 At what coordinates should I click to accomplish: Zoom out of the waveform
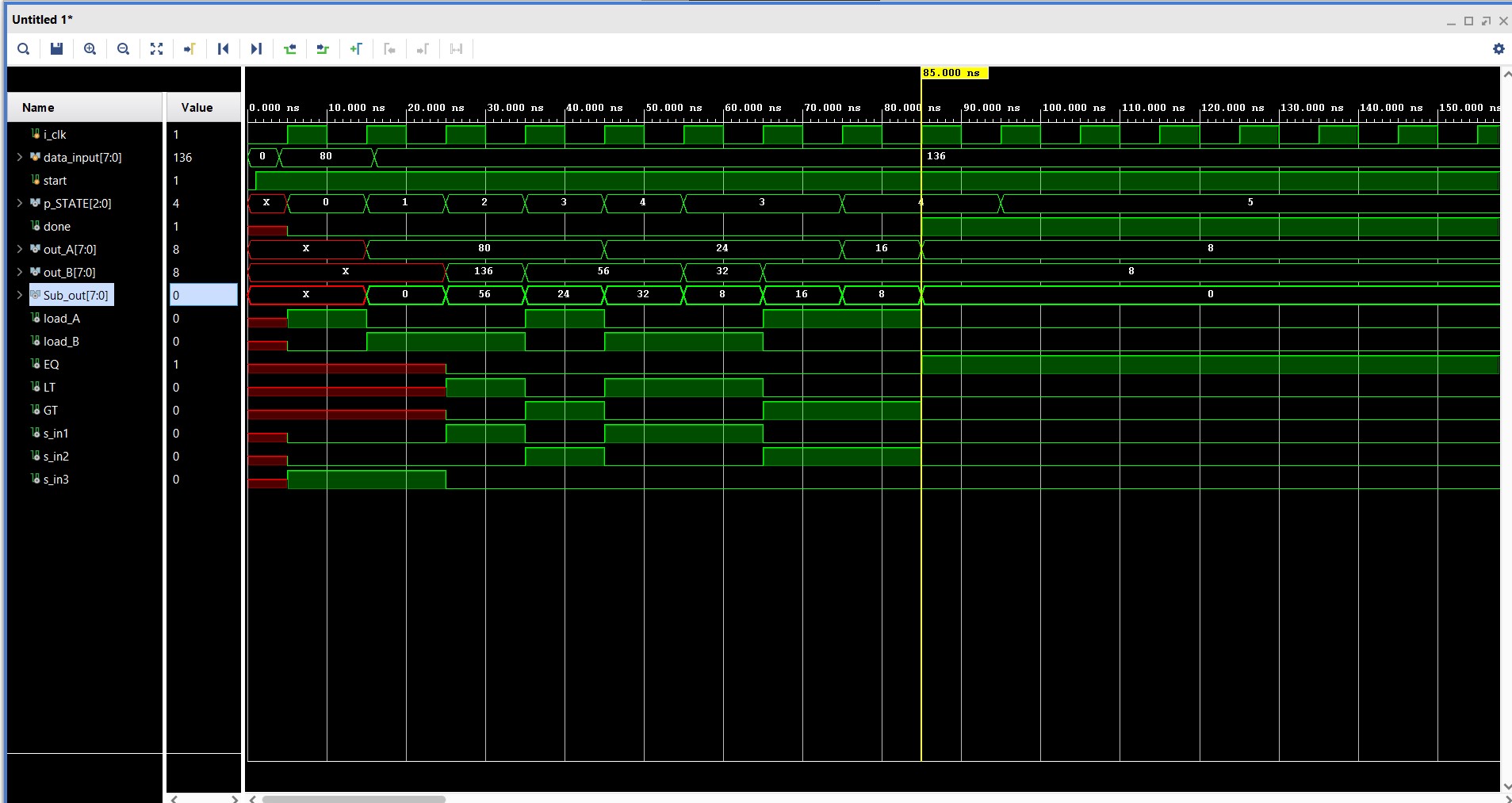(x=123, y=48)
